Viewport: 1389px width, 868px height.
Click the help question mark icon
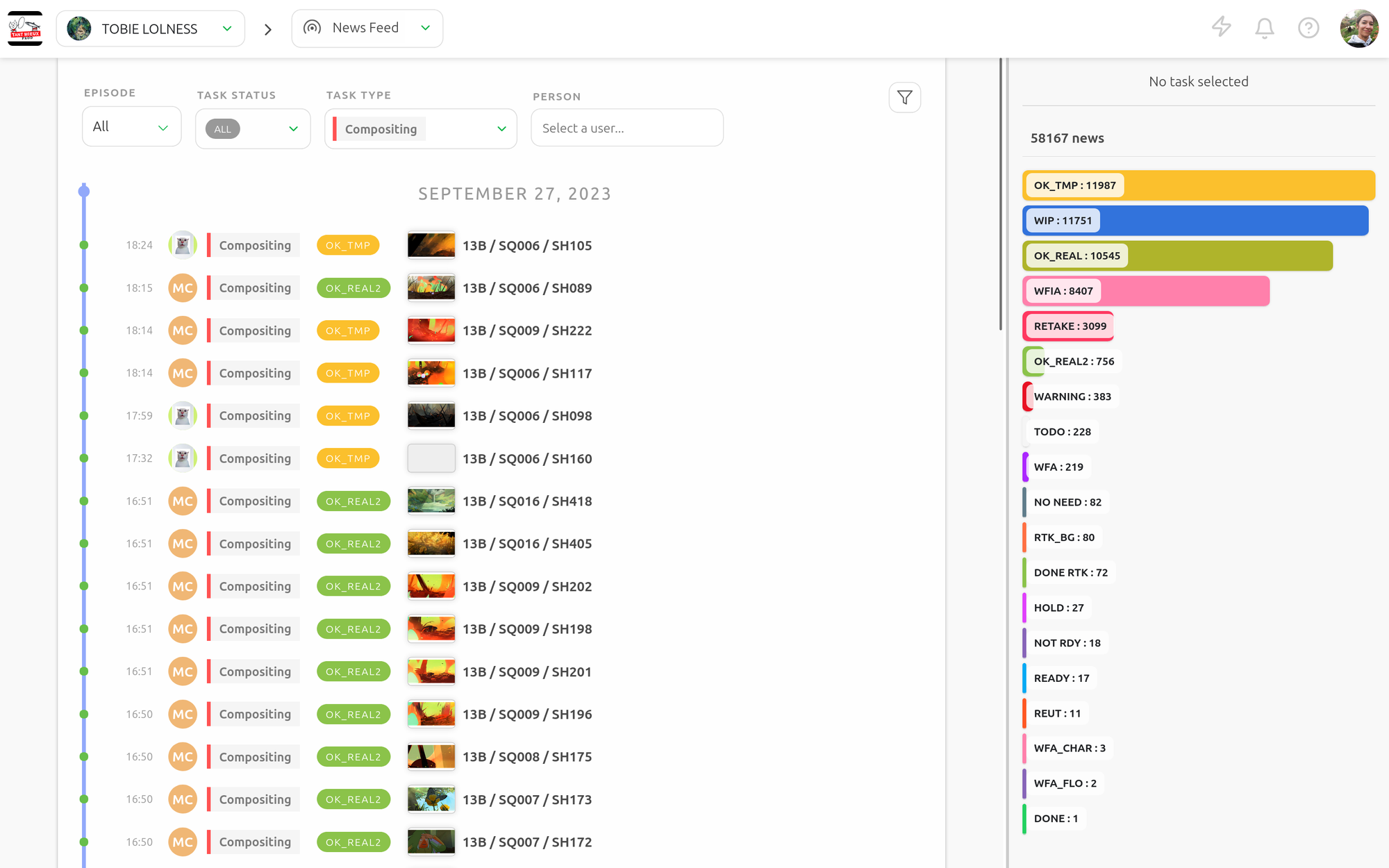click(1308, 28)
